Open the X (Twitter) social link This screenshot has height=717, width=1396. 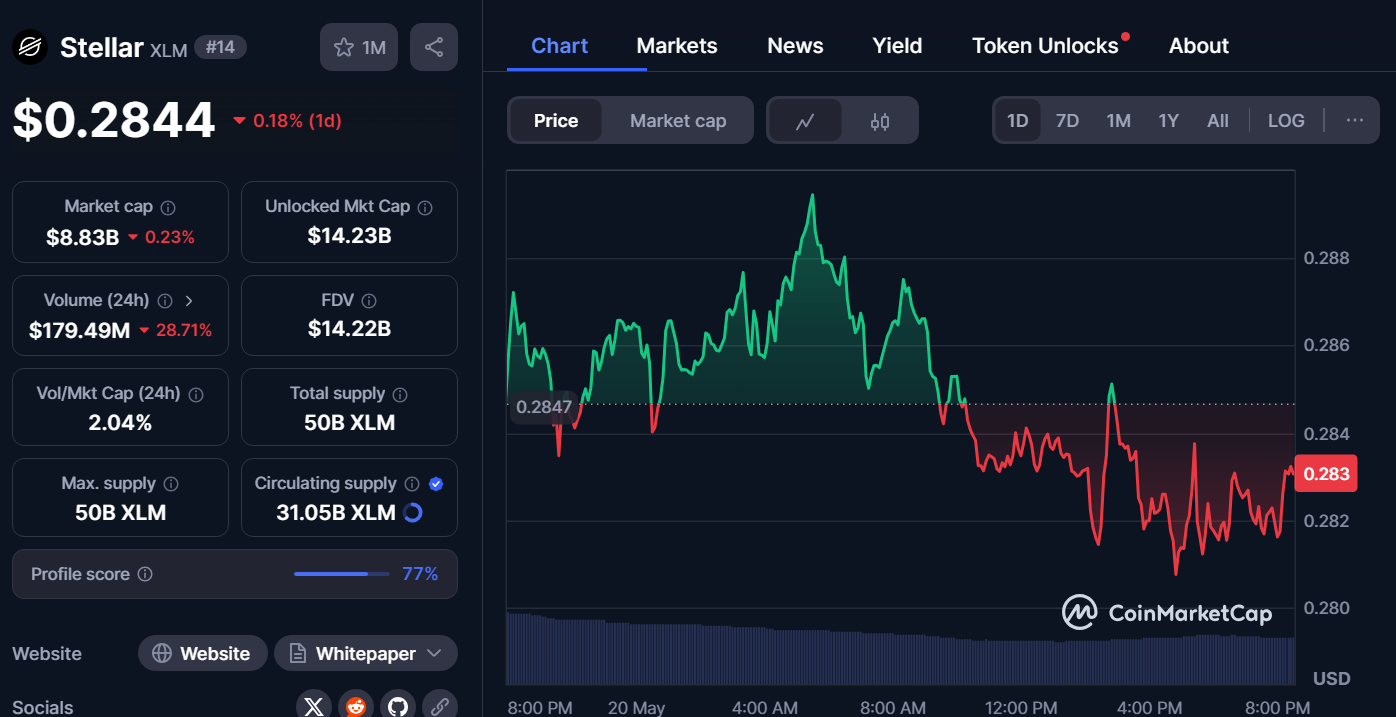click(314, 706)
